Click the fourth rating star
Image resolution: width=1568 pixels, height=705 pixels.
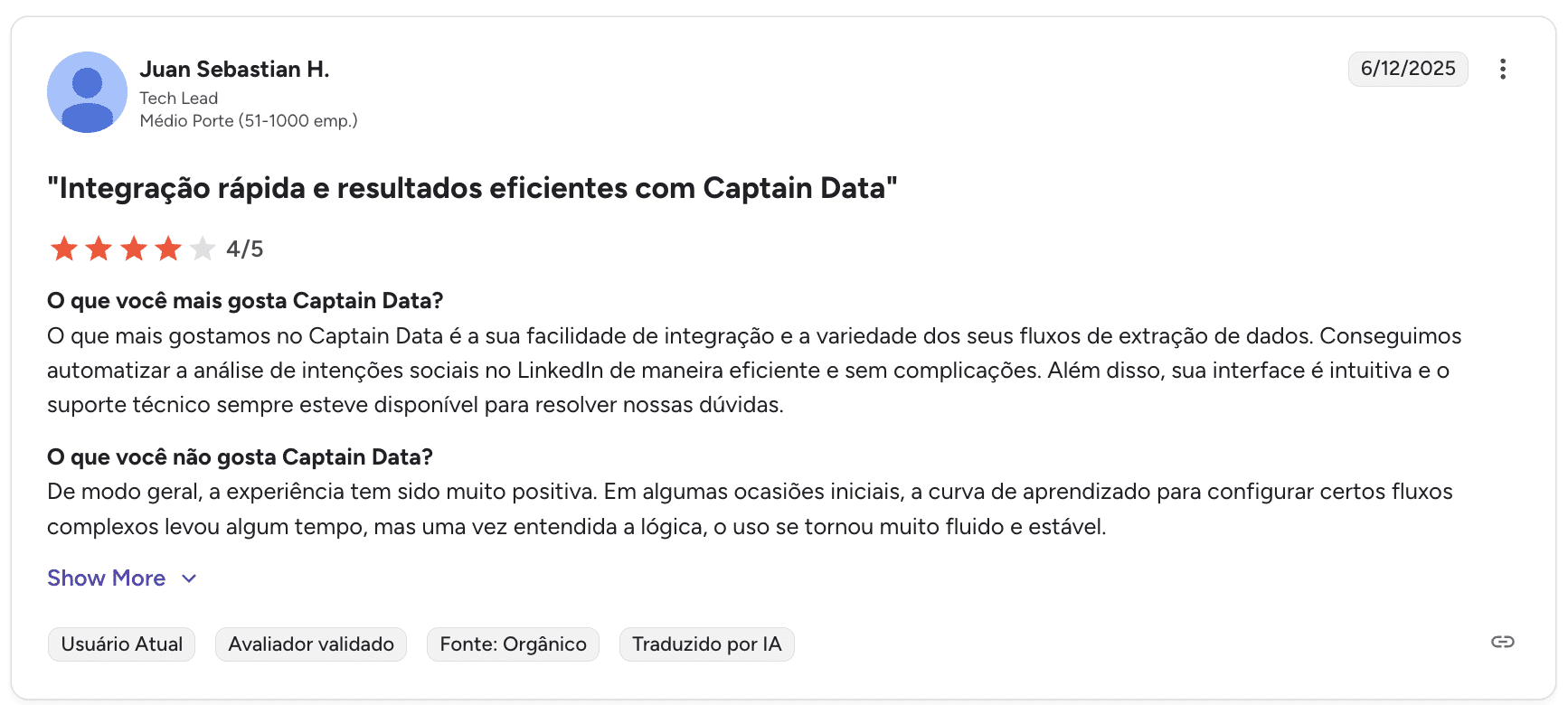(x=168, y=249)
